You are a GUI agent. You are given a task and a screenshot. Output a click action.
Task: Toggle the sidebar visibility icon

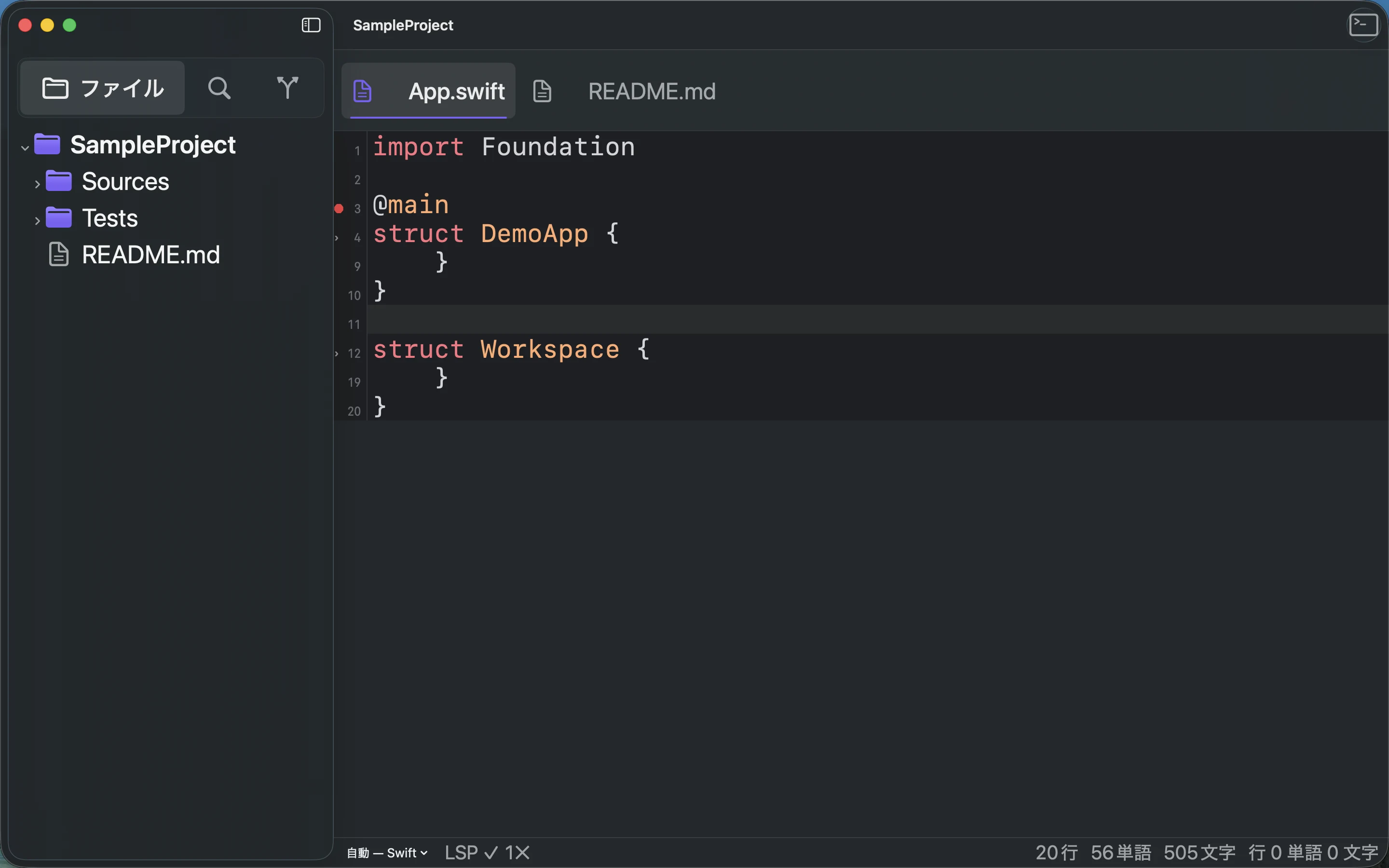[311, 25]
